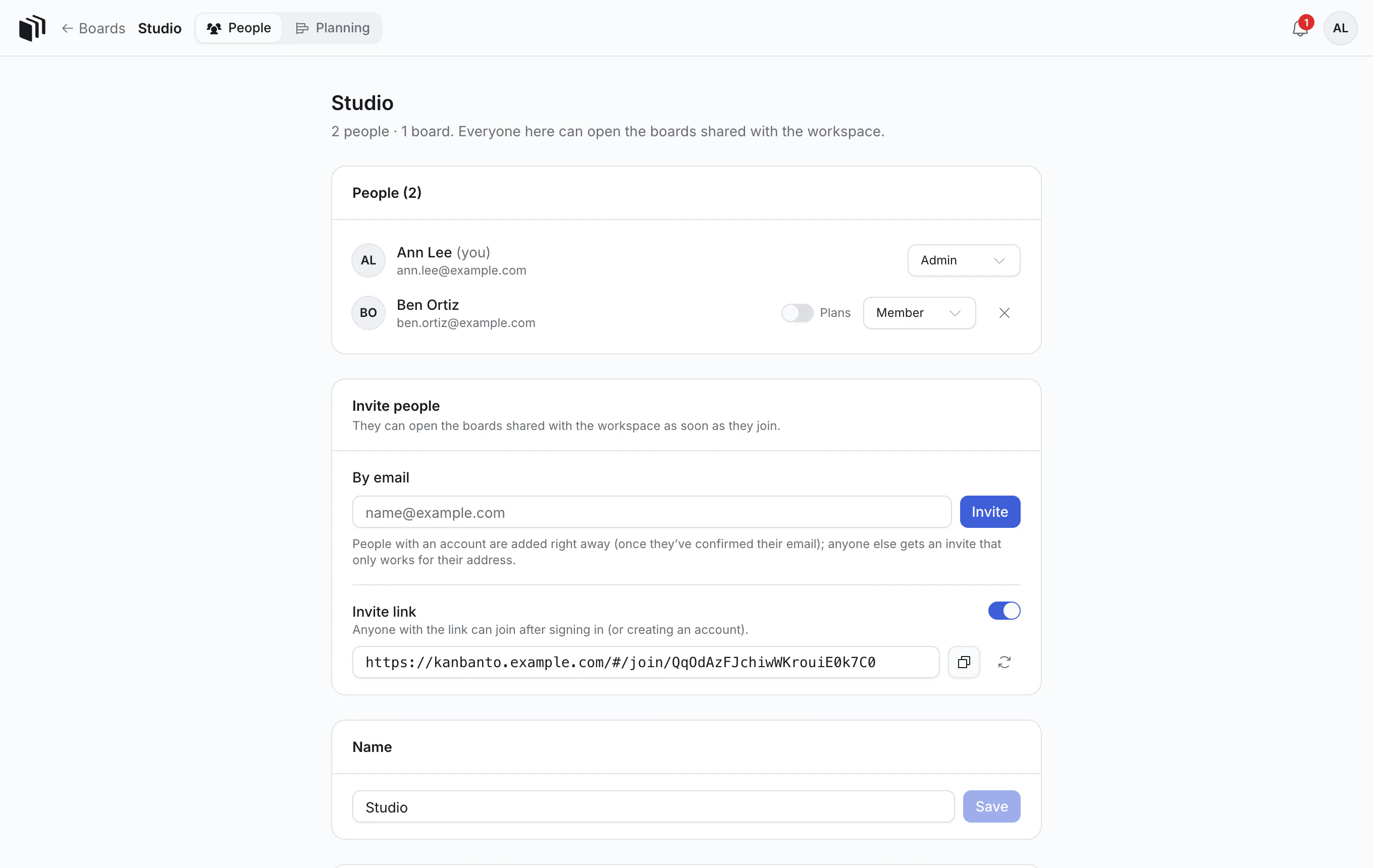Screen dimensions: 1373x868
Task: Open the notifications bell
Action: click(x=1300, y=28)
